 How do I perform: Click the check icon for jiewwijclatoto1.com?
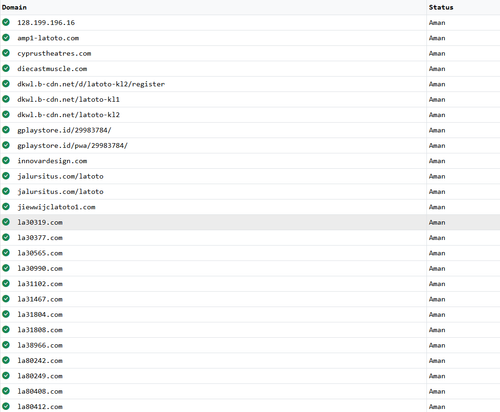tap(6, 207)
